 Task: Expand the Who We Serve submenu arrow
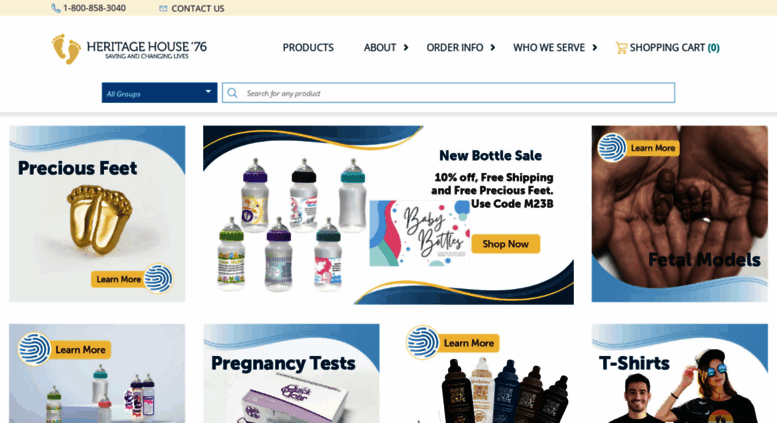(595, 48)
